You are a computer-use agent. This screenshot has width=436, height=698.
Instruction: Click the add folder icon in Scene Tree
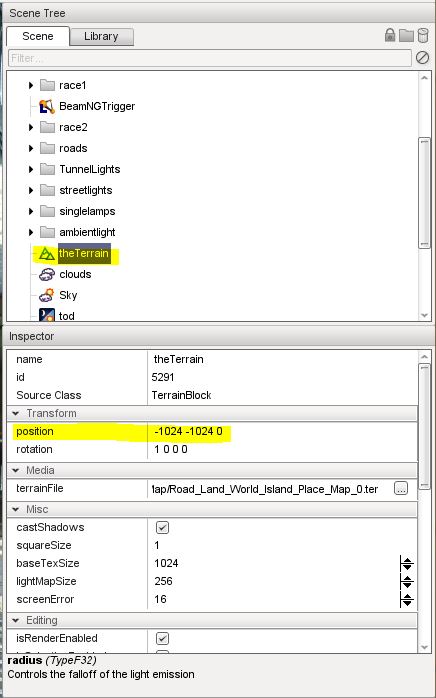pyautogui.click(x=406, y=36)
